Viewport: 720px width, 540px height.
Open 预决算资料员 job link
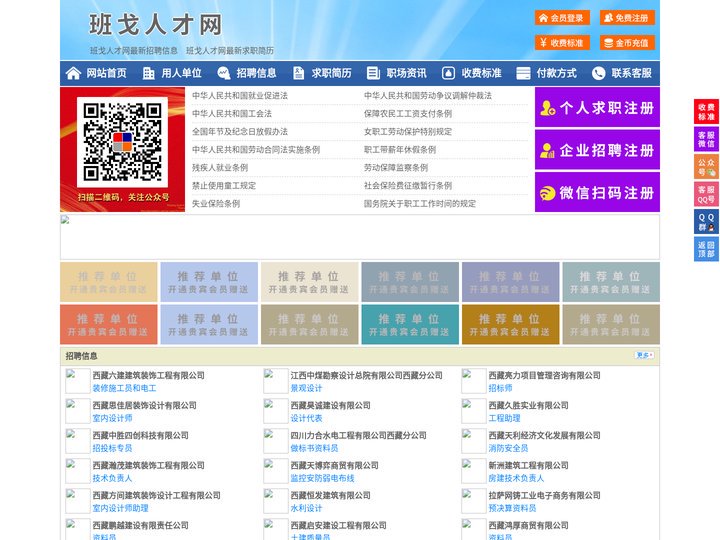point(512,508)
